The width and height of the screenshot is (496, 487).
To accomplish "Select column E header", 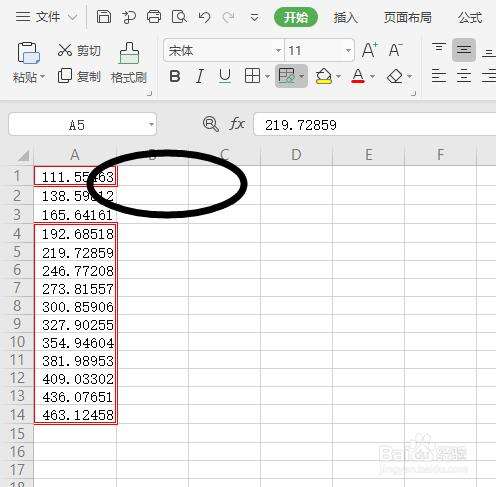I will (368, 155).
